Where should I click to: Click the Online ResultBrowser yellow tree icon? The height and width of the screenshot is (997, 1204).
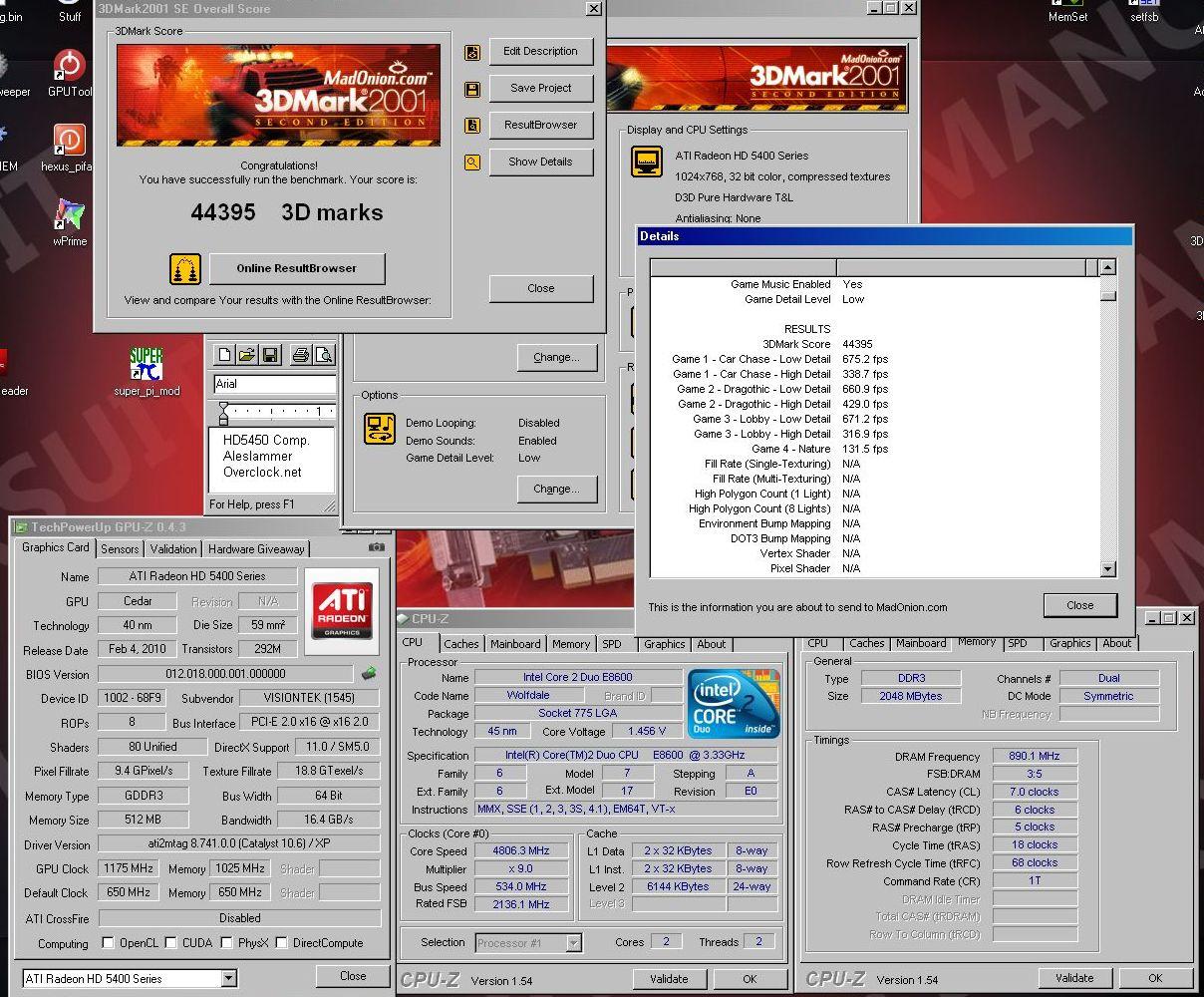click(x=185, y=268)
